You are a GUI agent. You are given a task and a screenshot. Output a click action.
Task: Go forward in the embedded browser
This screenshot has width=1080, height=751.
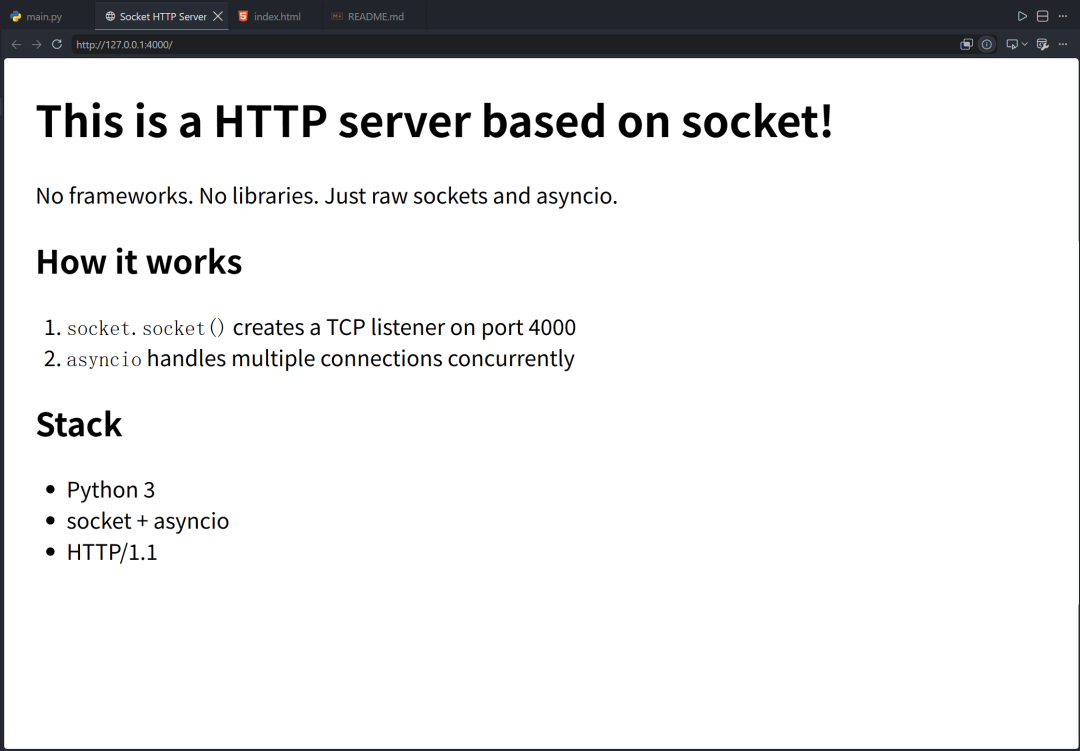(x=37, y=45)
